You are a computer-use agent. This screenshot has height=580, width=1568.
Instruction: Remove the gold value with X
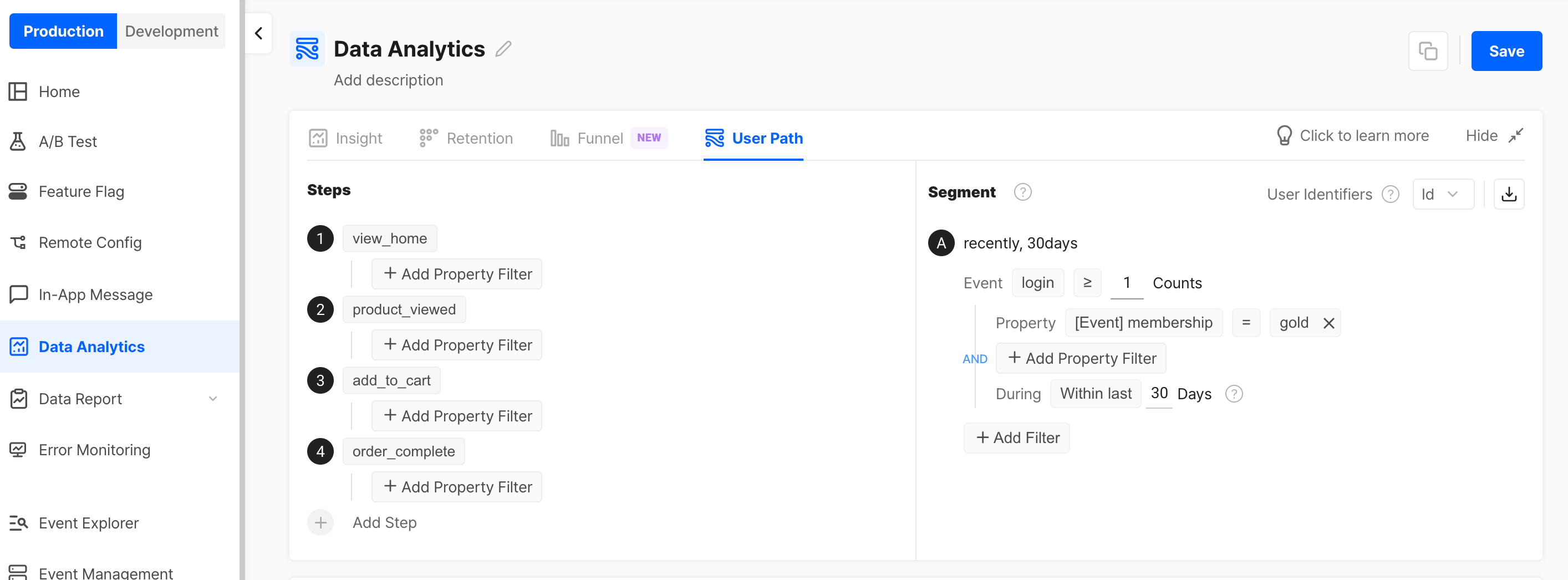pyautogui.click(x=1328, y=323)
